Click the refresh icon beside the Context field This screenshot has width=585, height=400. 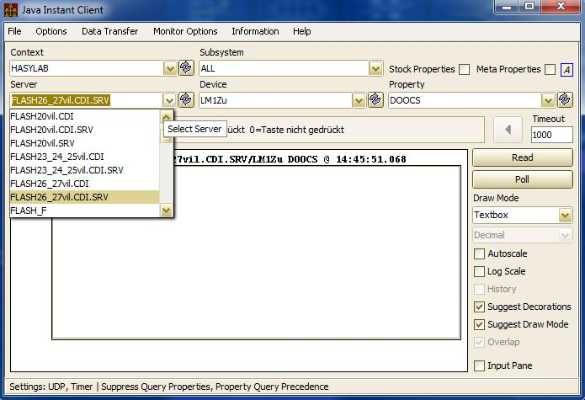click(186, 68)
